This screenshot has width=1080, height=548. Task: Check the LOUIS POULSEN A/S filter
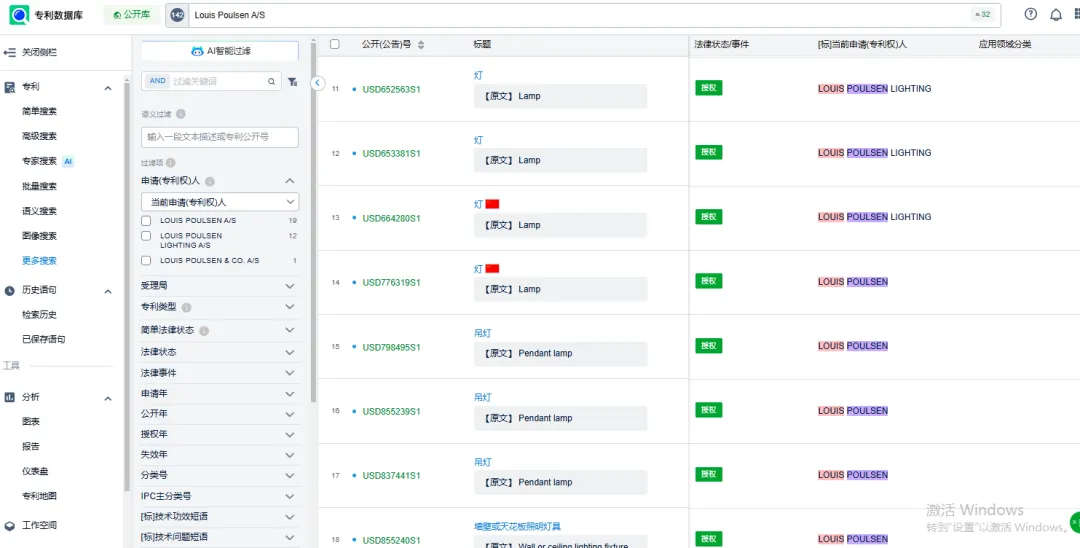146,221
